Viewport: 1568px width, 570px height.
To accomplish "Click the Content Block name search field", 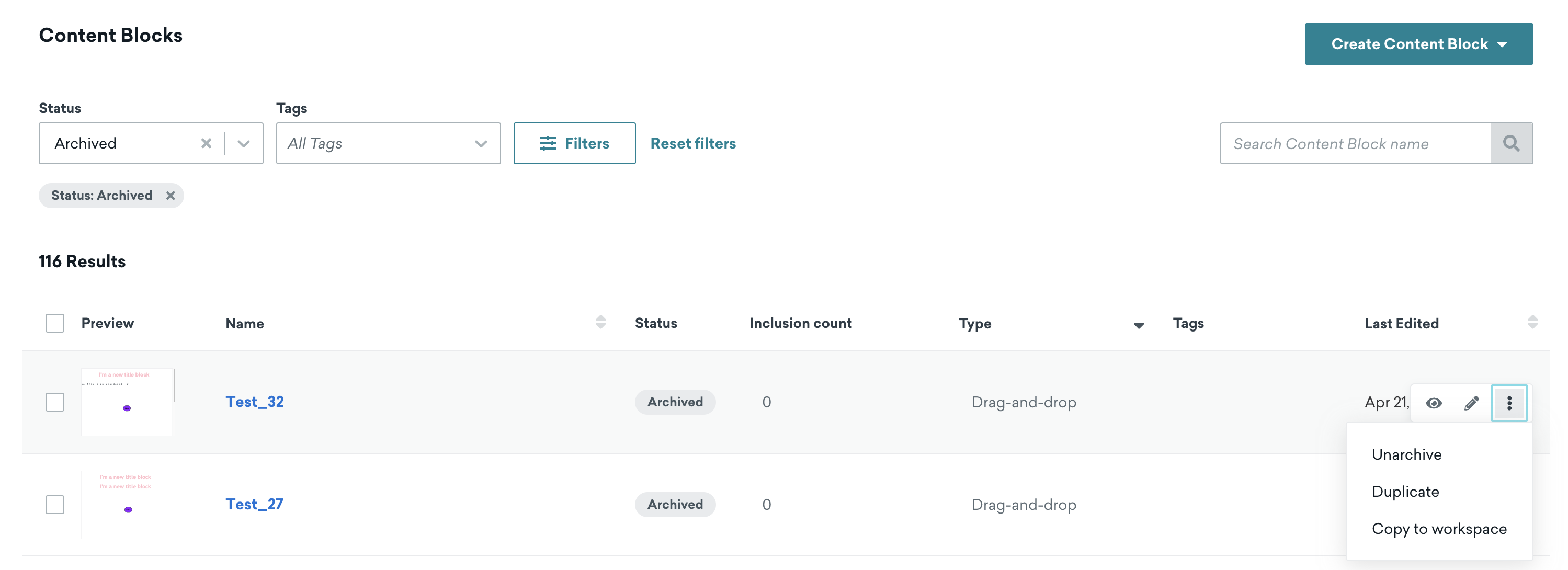I will 1355,143.
